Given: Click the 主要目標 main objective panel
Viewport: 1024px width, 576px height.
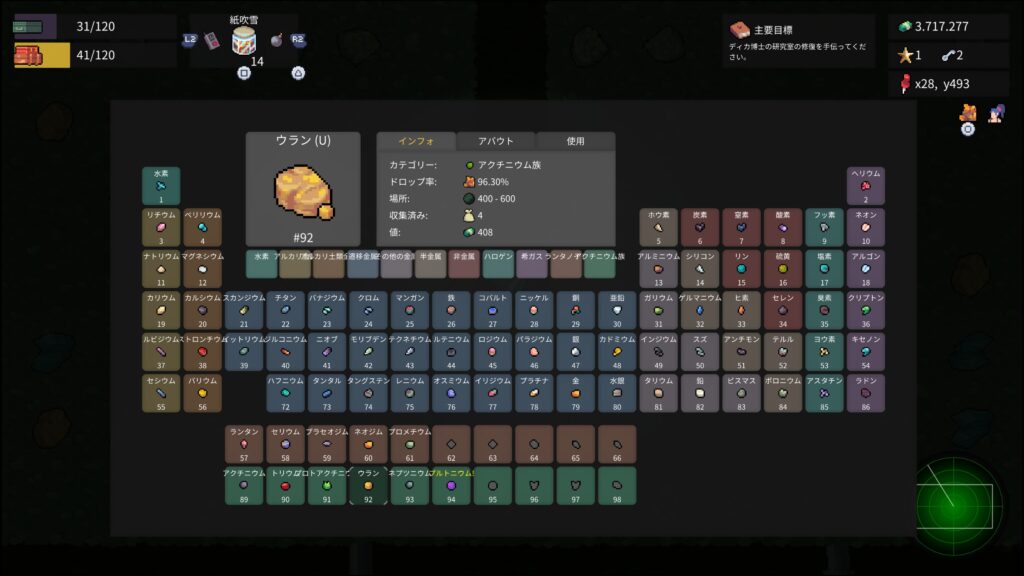Looking at the screenshot, I should 801,41.
